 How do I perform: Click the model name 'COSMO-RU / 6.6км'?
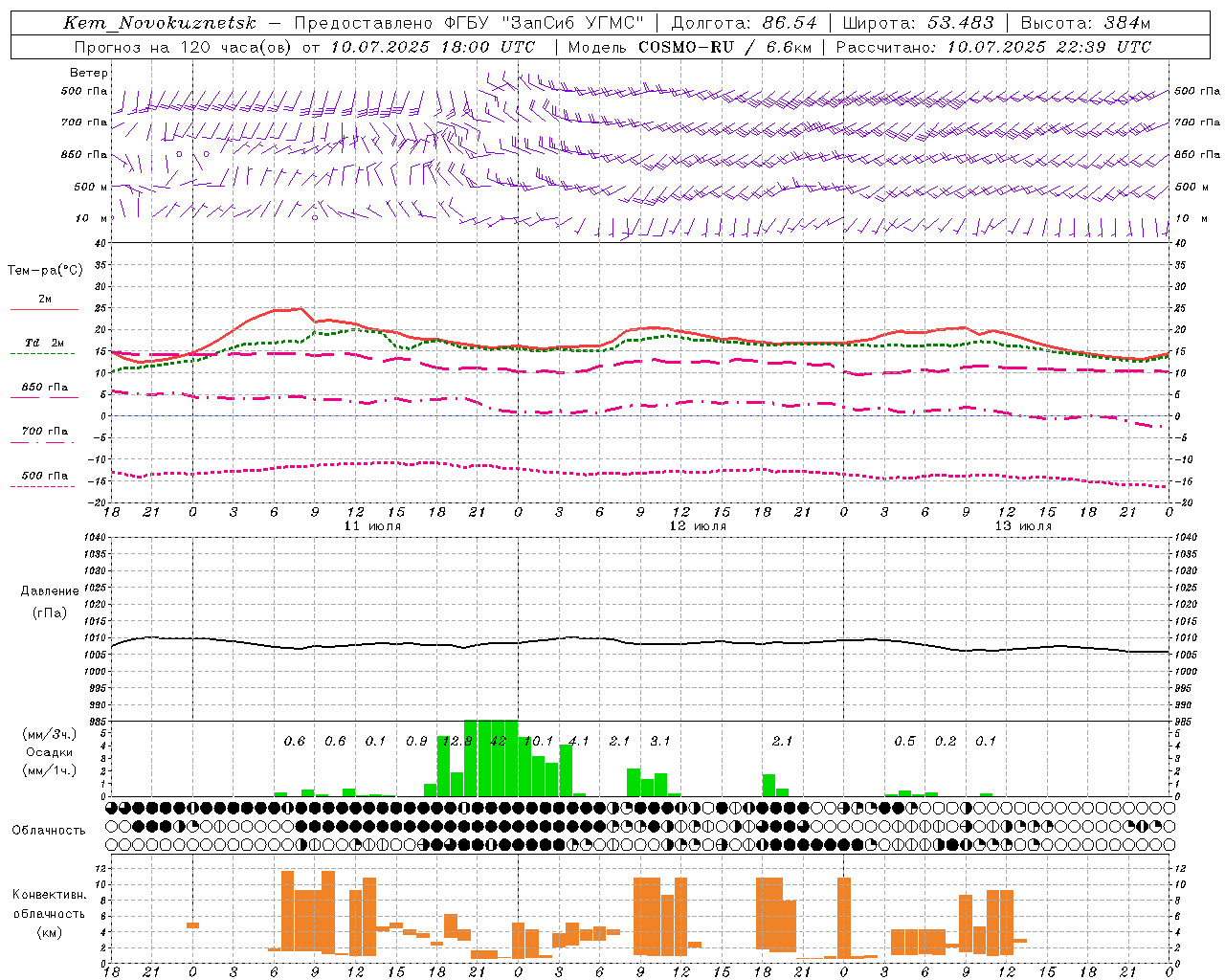coord(724,47)
